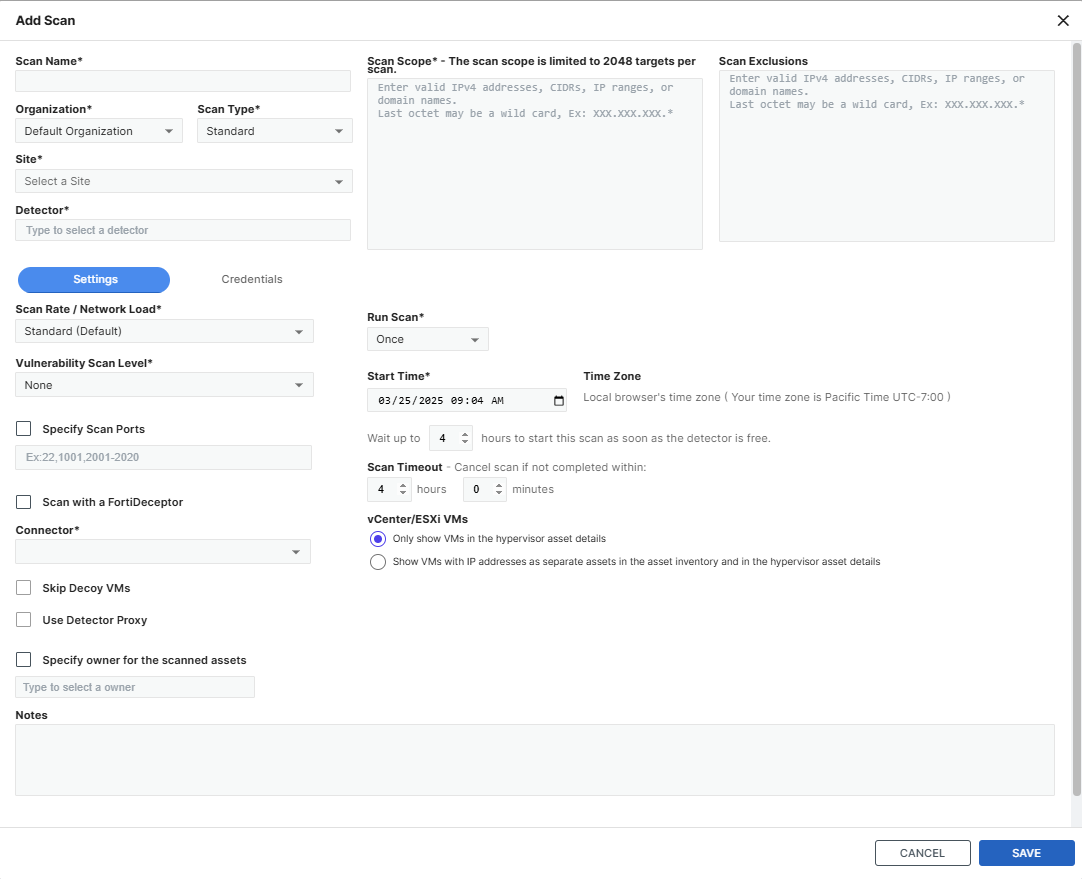Open the Run Scan frequency dropdown
Viewport: 1082px width, 879px height.
(x=428, y=339)
